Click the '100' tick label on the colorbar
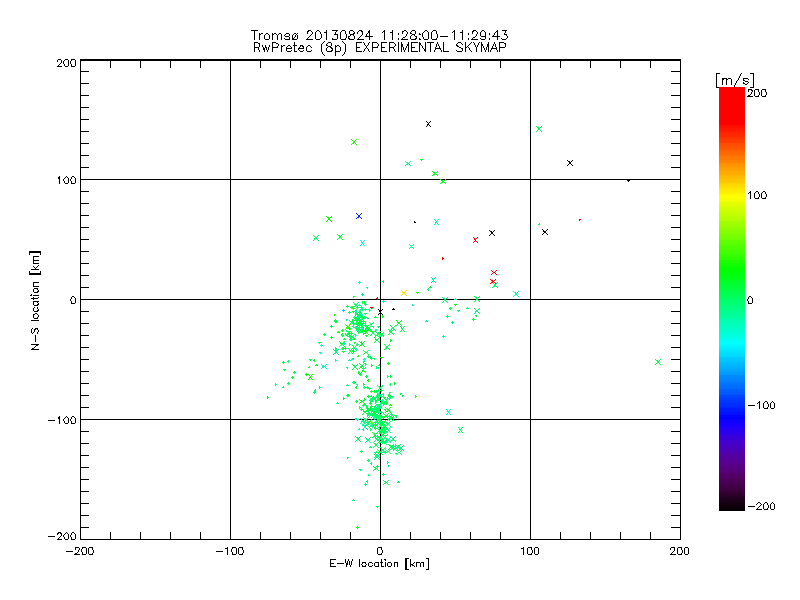Image resolution: width=800 pixels, height=600 pixels. 757,195
